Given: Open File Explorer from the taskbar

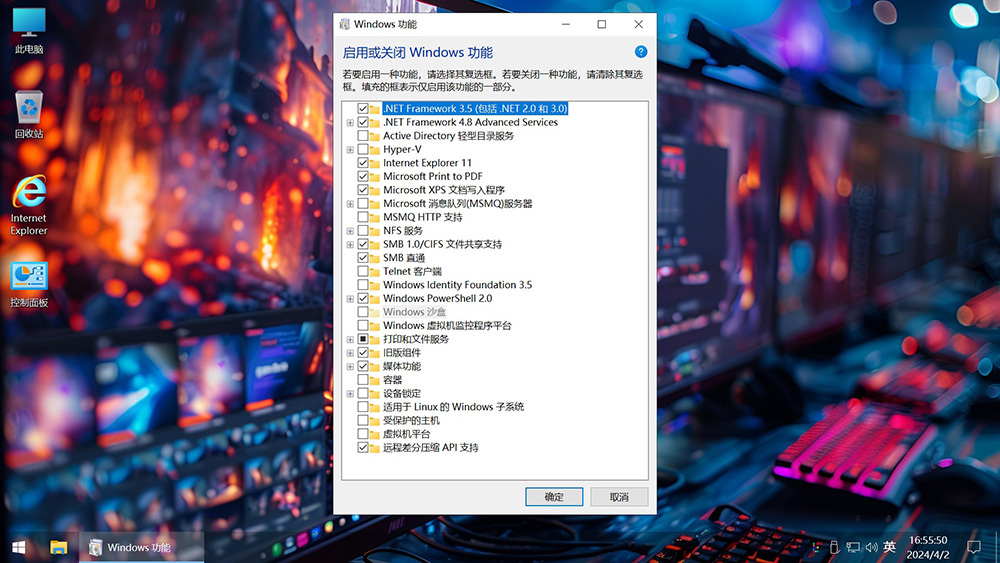Looking at the screenshot, I should coord(59,547).
